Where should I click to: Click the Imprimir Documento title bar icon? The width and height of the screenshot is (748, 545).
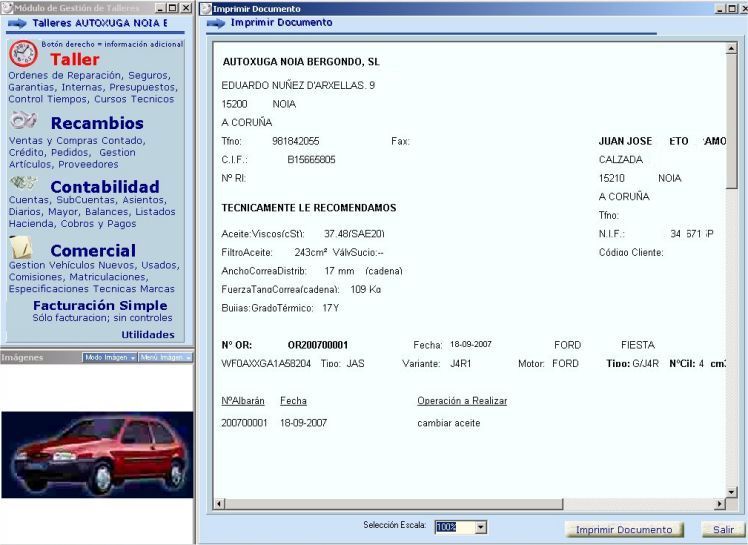(x=206, y=9)
